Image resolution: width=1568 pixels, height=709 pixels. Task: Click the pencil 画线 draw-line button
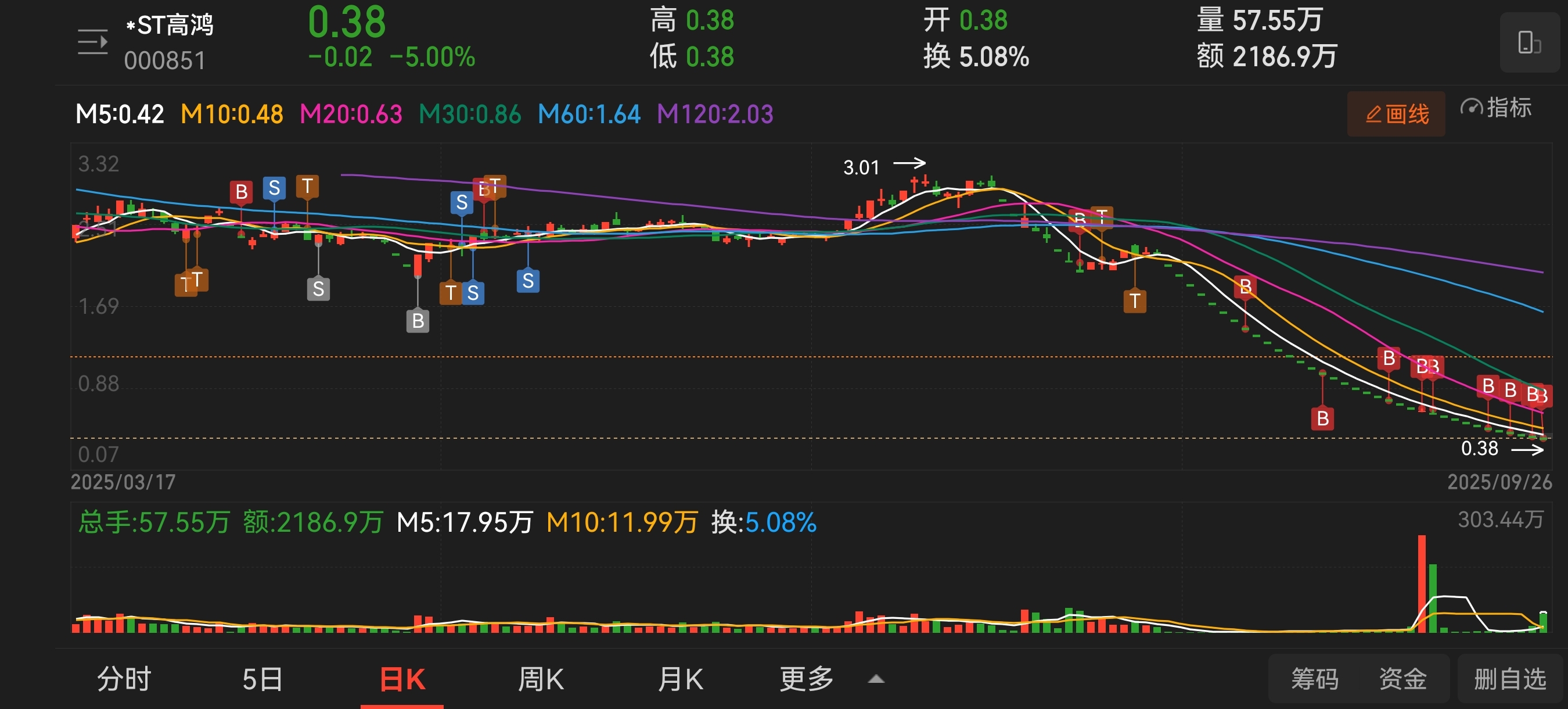click(x=1396, y=114)
